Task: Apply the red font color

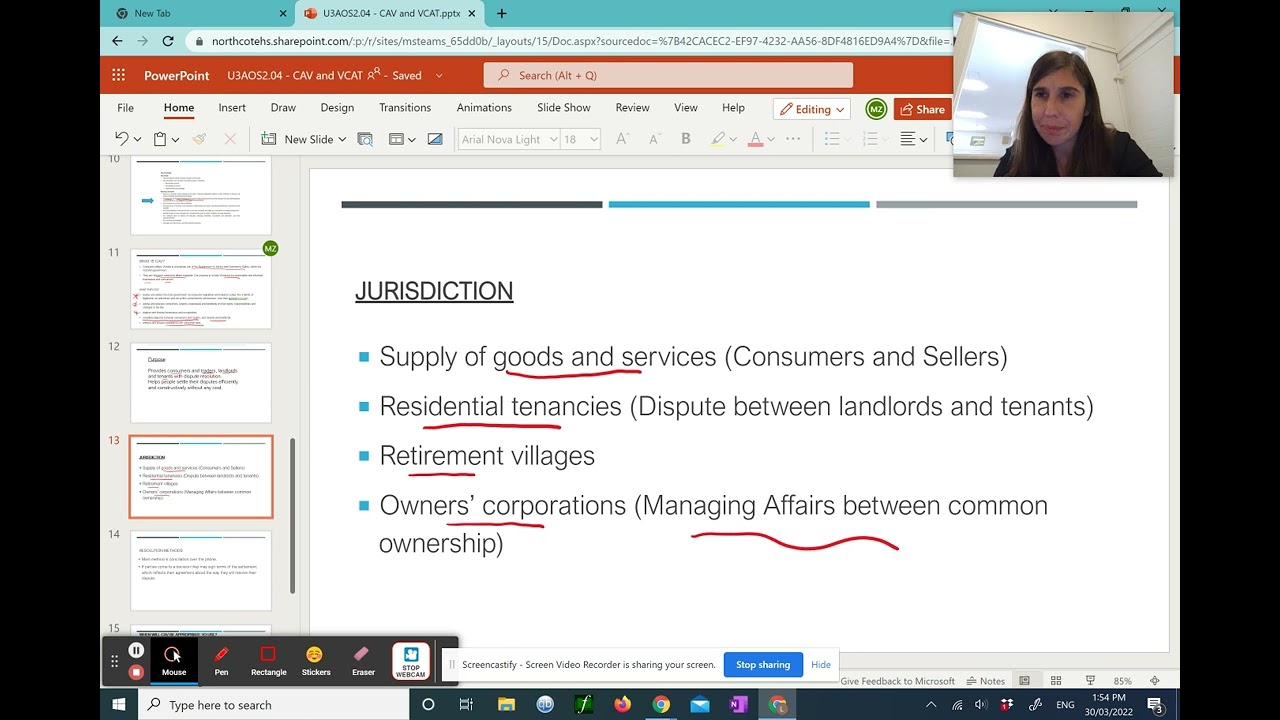Action: [755, 139]
